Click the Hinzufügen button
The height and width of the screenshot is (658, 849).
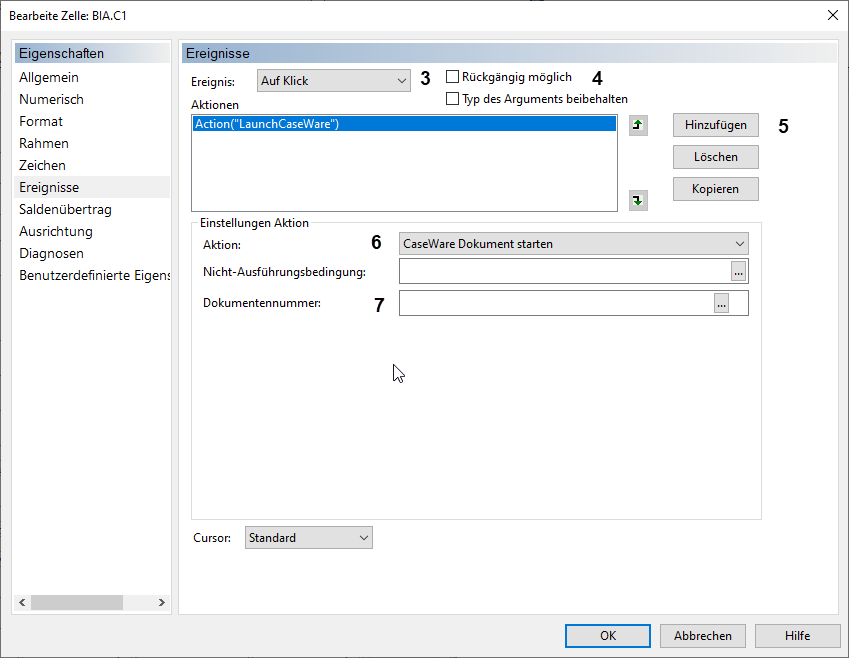[715, 125]
